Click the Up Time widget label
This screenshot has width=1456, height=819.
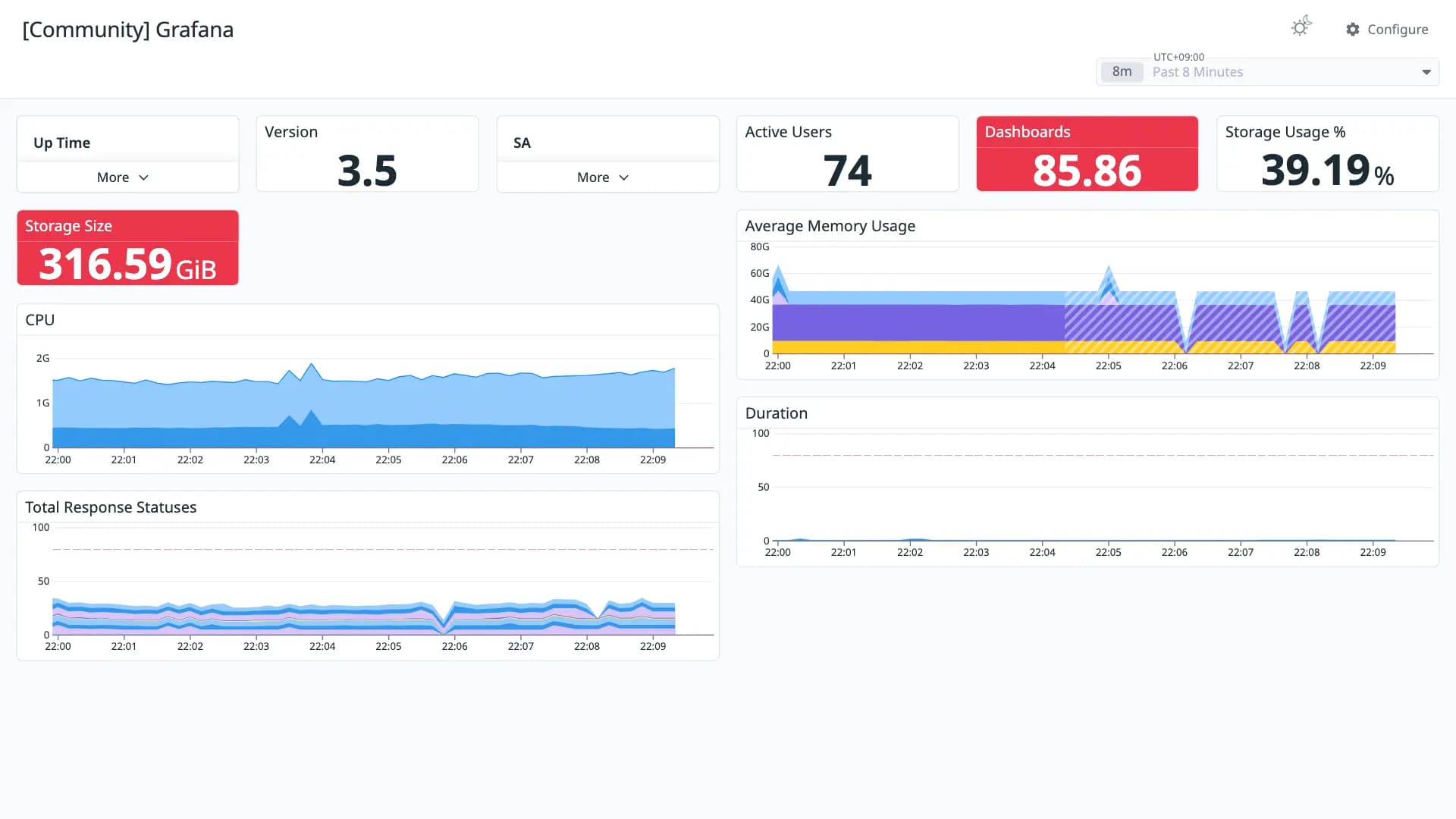(61, 143)
